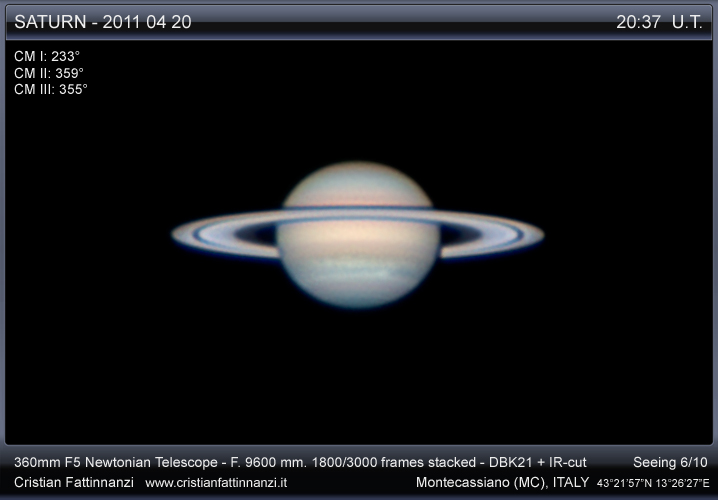Click the '20:37 U.T.' time label
718x500 pixels.
659,22
